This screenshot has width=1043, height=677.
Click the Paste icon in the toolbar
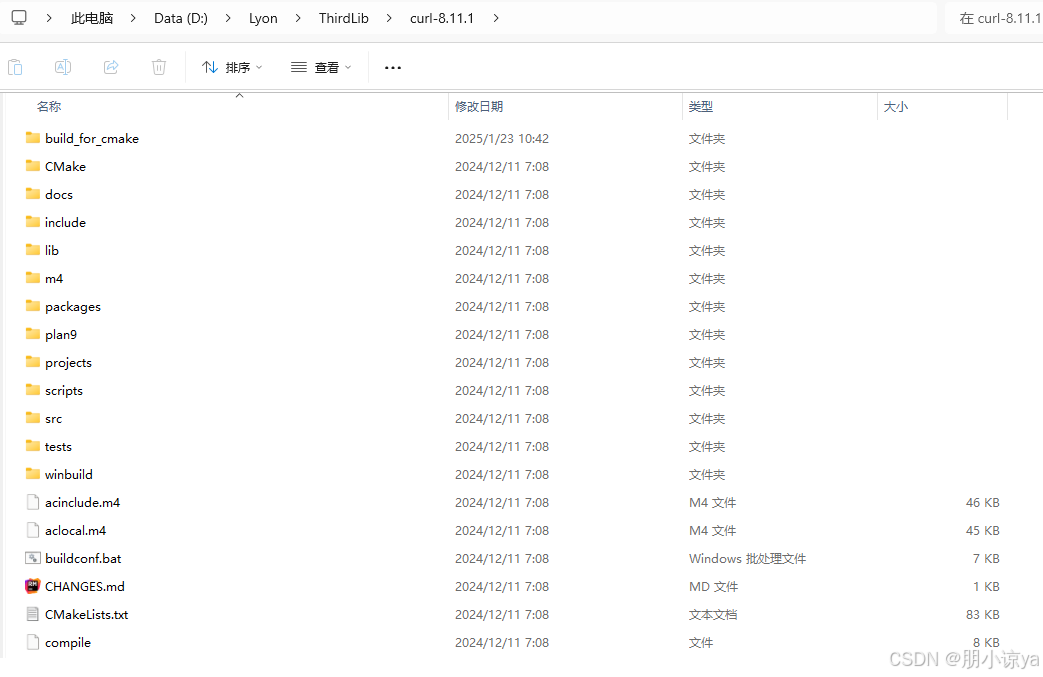[15, 67]
